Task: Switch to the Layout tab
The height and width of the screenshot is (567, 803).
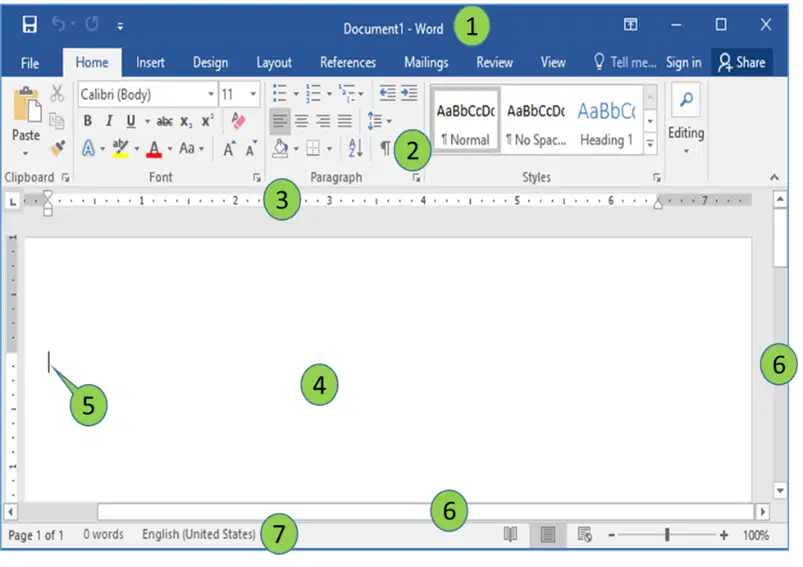Action: pos(274,62)
